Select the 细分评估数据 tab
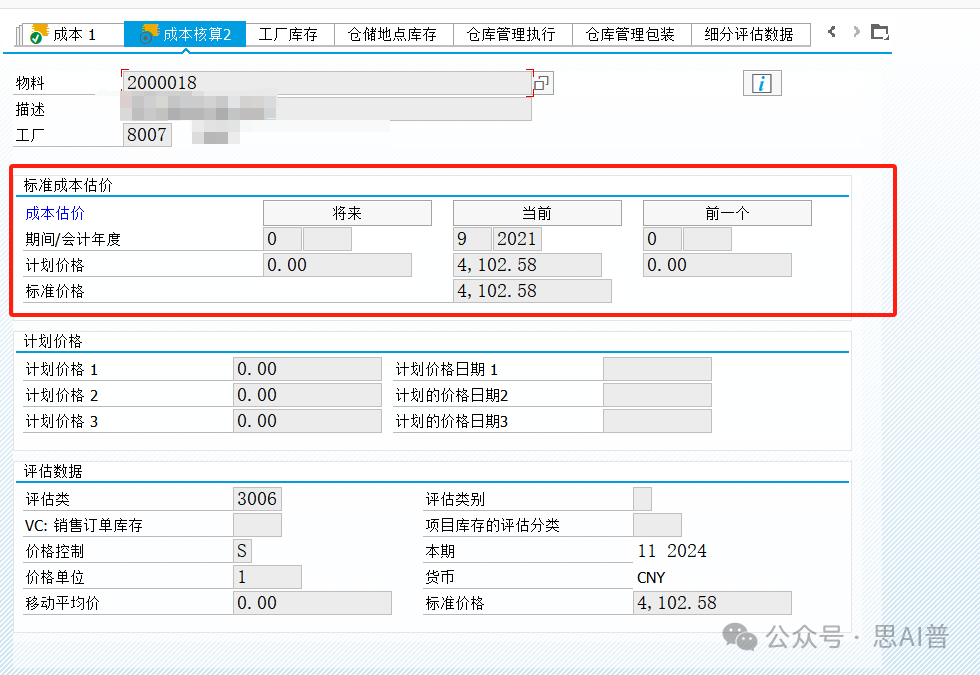Screen dimensions: 980x675 click(749, 34)
